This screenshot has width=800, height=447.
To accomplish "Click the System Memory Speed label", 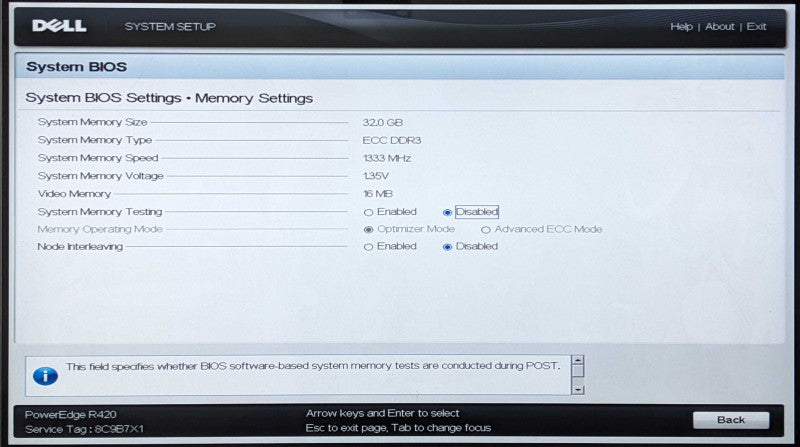I will coord(98,158).
